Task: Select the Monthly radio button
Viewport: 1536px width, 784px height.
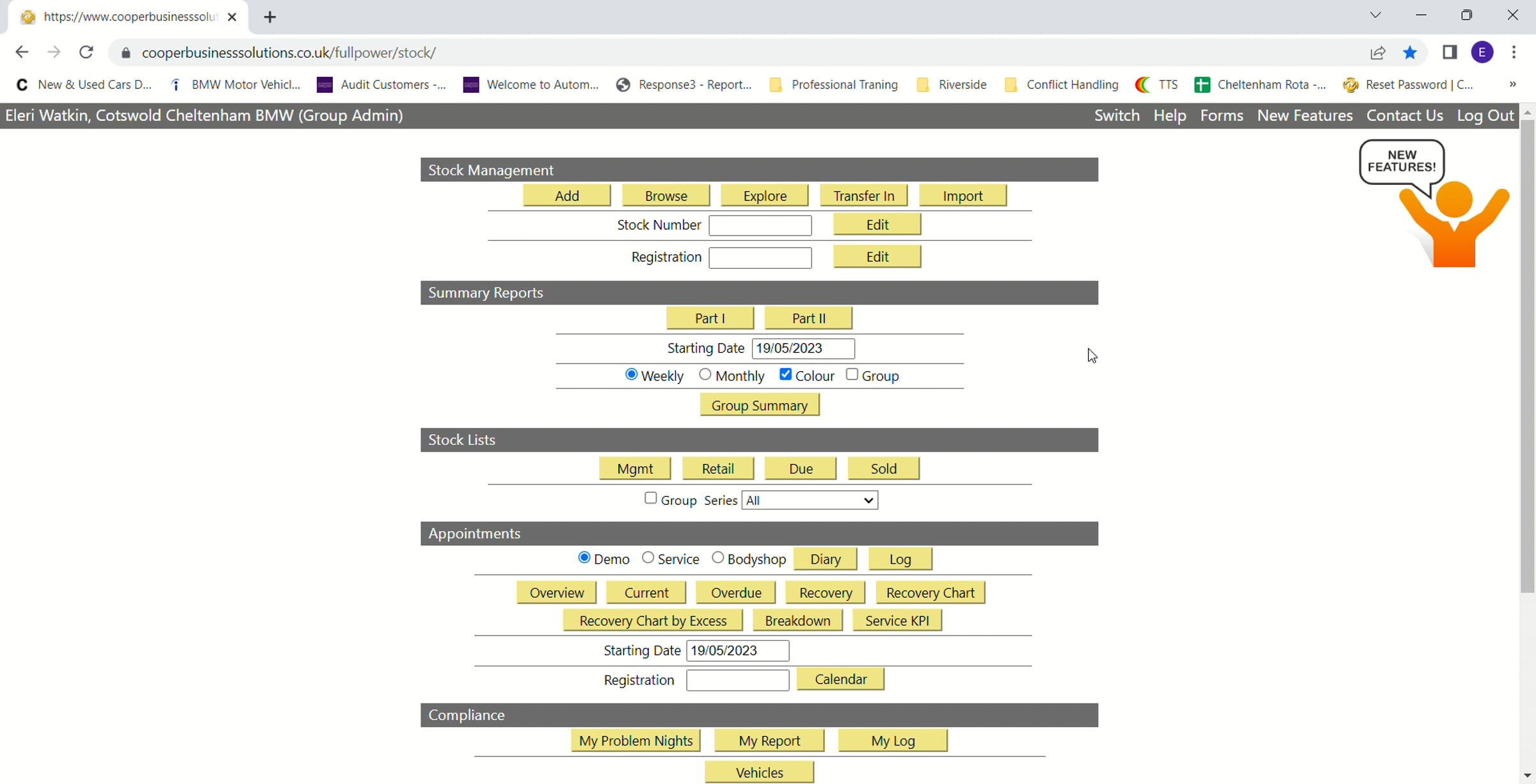Action: coord(705,375)
